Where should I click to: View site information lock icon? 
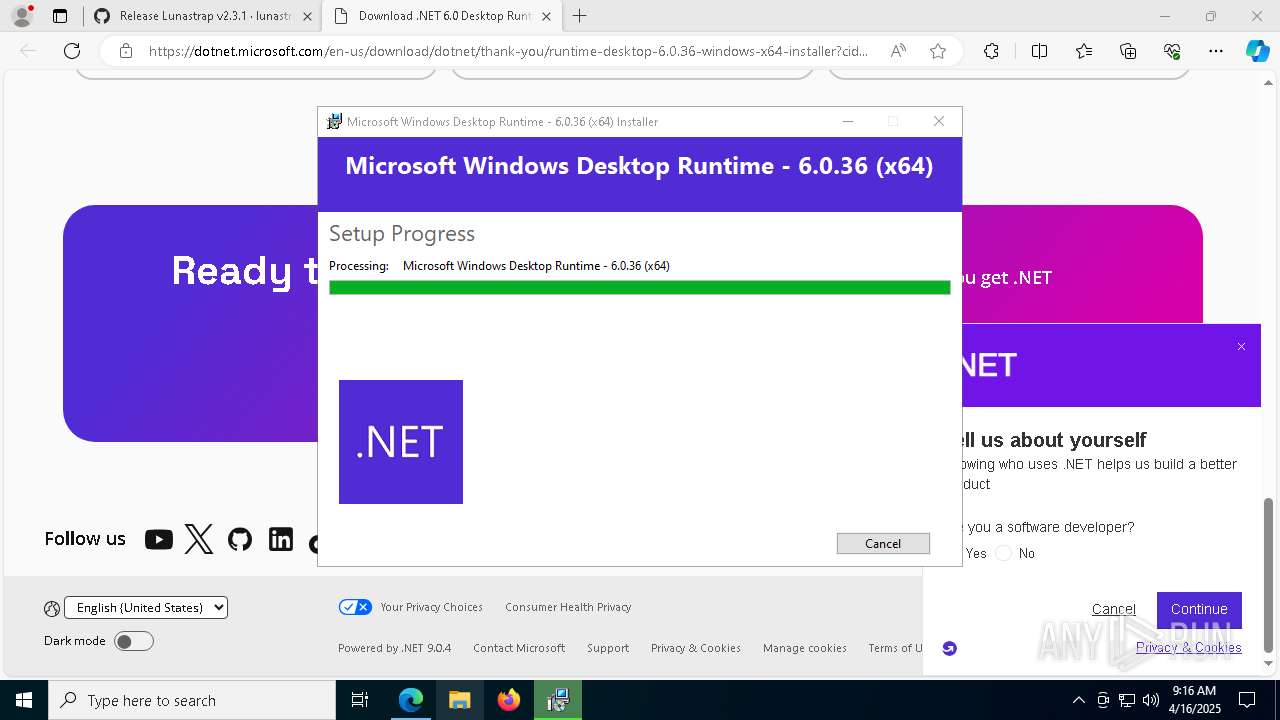(x=126, y=51)
